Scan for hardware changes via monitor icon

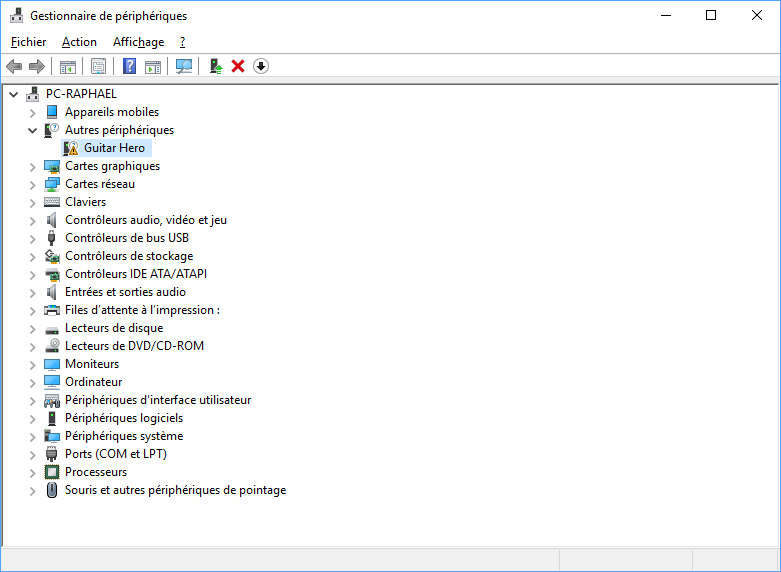click(184, 66)
